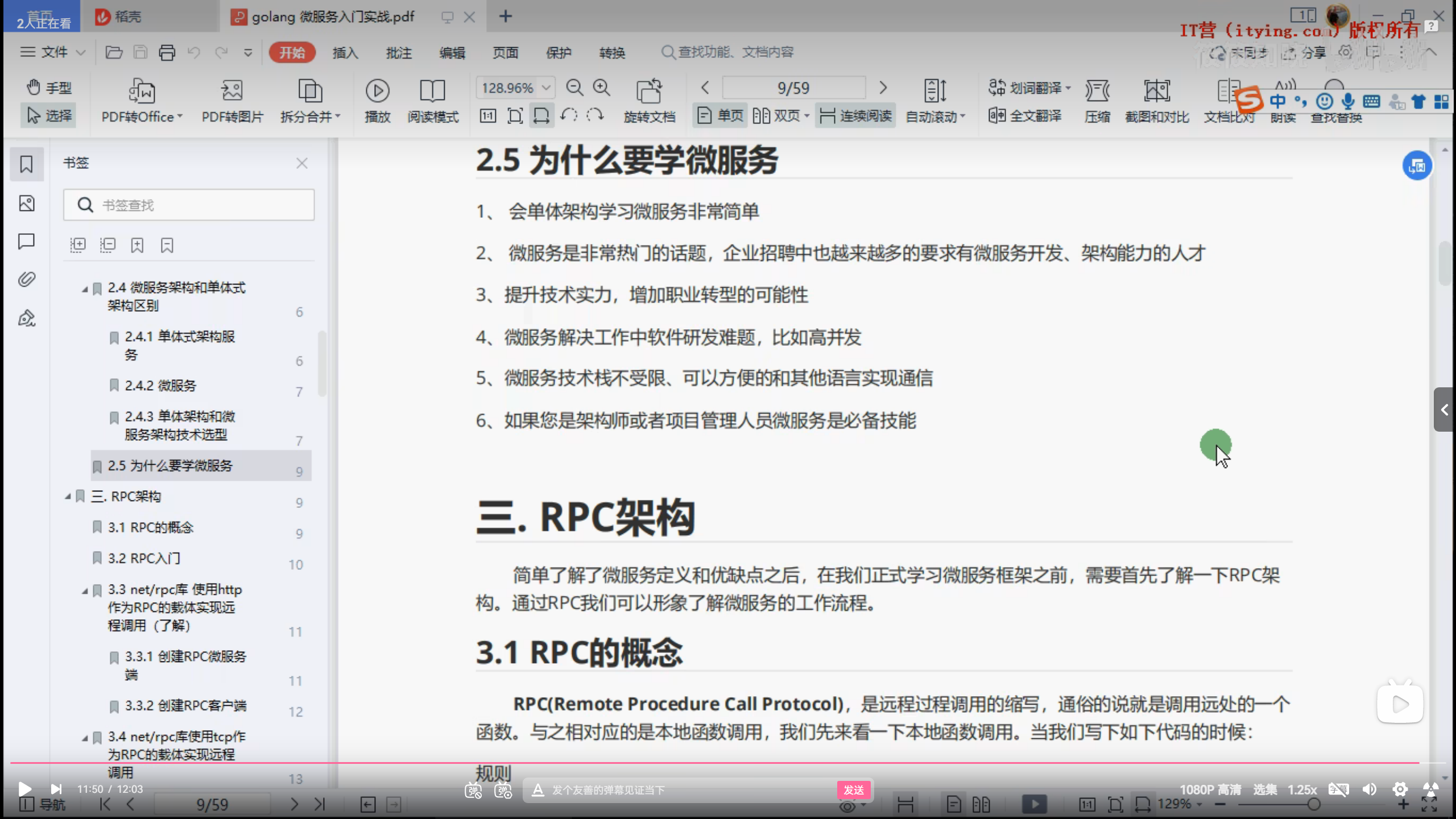The height and width of the screenshot is (819, 1456).
Task: Play the video with the player's play button
Action: 24,789
